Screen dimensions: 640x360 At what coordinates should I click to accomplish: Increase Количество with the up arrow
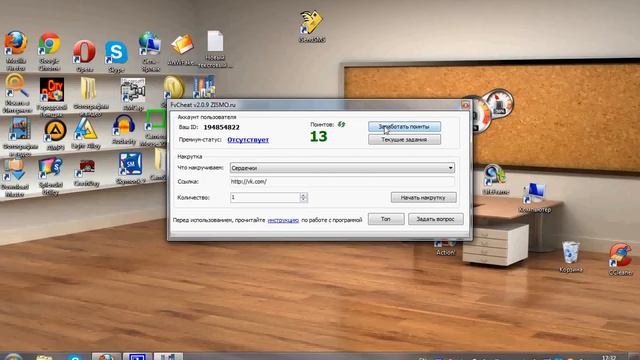tap(303, 195)
